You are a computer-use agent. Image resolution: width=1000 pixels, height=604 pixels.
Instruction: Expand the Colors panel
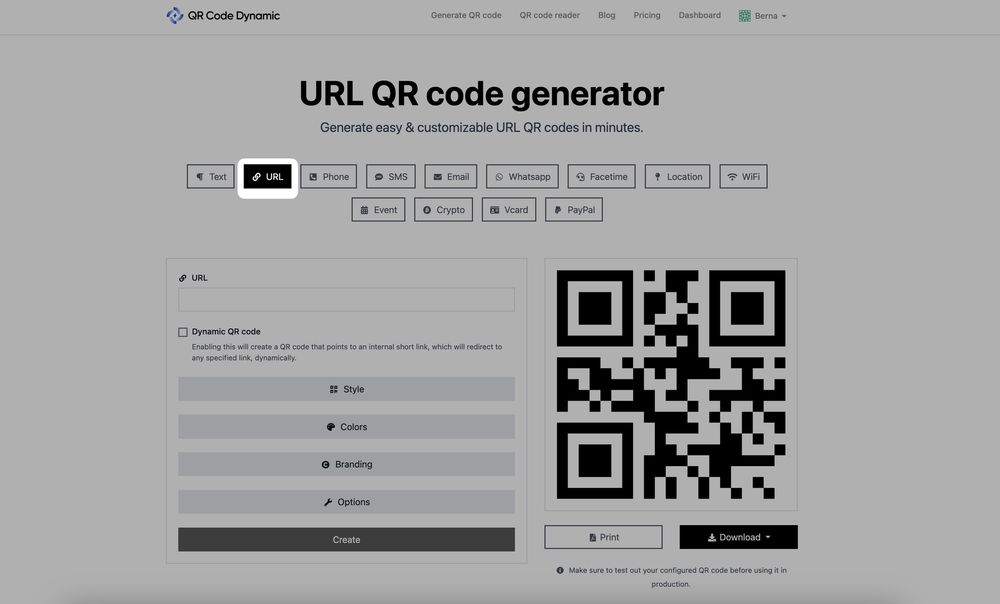coord(346,425)
